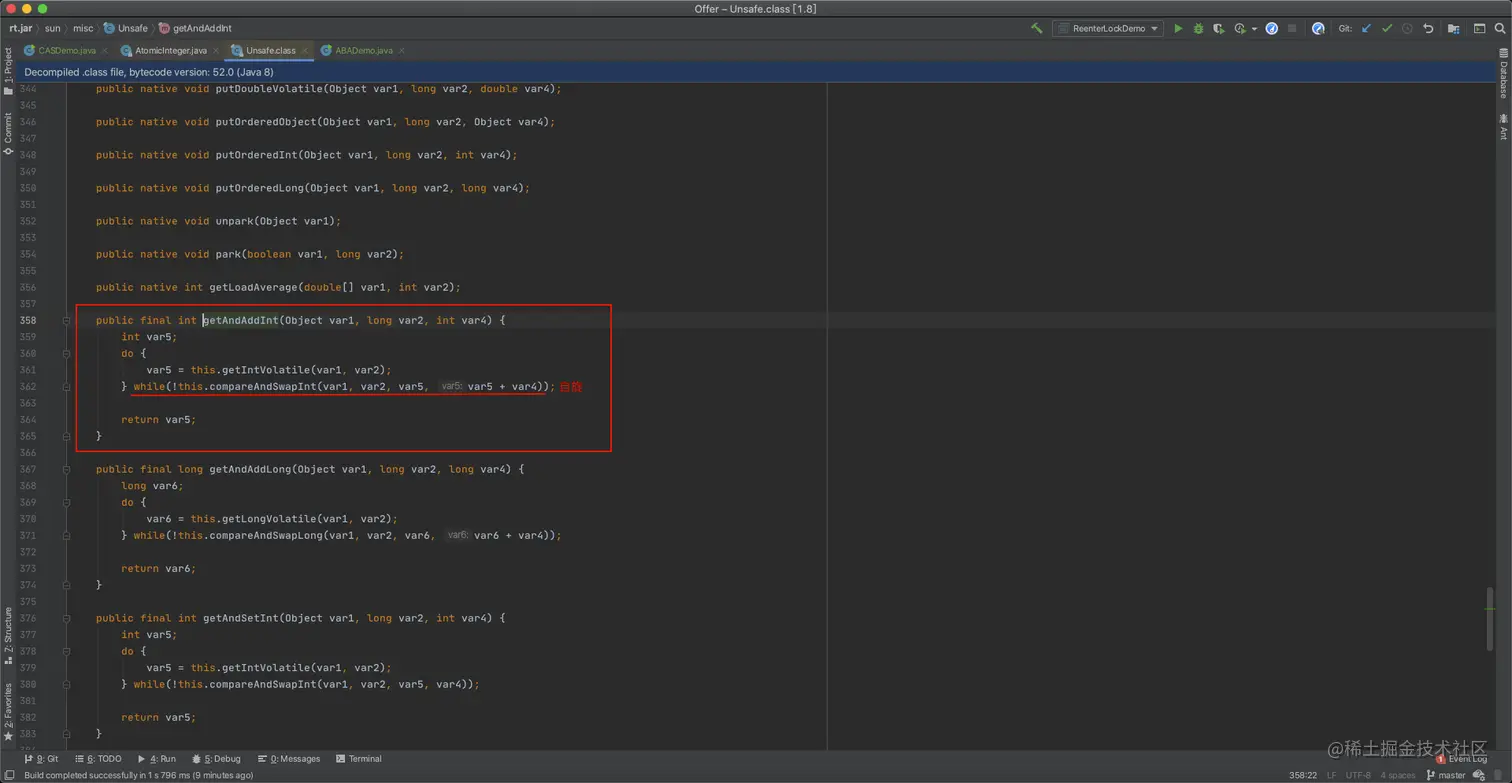The height and width of the screenshot is (783, 1512).
Task: Click the var5: inlay hint on line 362
Action: (x=451, y=386)
